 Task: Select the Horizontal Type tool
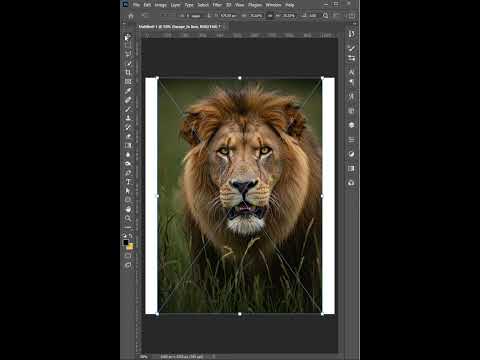click(128, 182)
